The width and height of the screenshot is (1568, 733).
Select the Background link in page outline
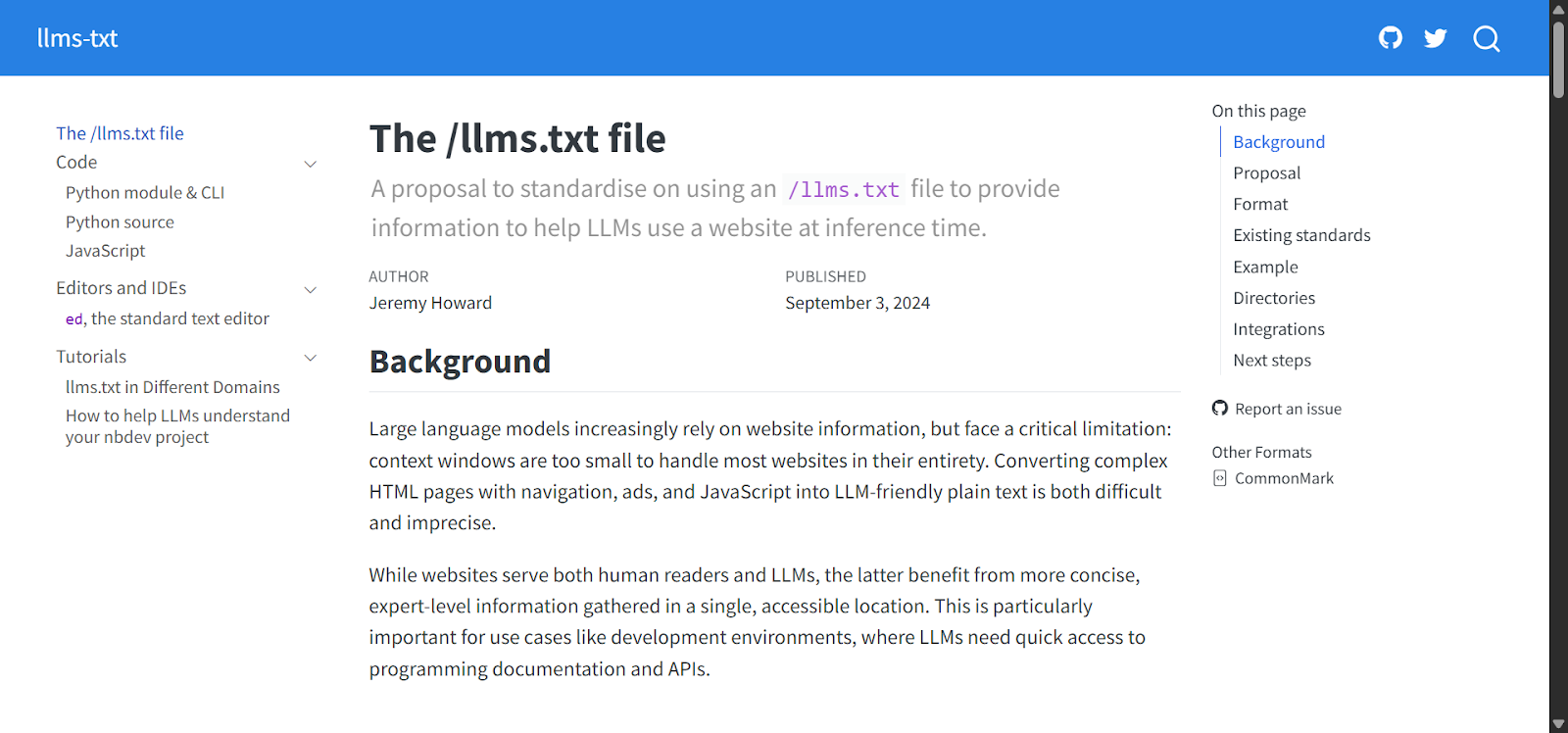click(x=1278, y=141)
